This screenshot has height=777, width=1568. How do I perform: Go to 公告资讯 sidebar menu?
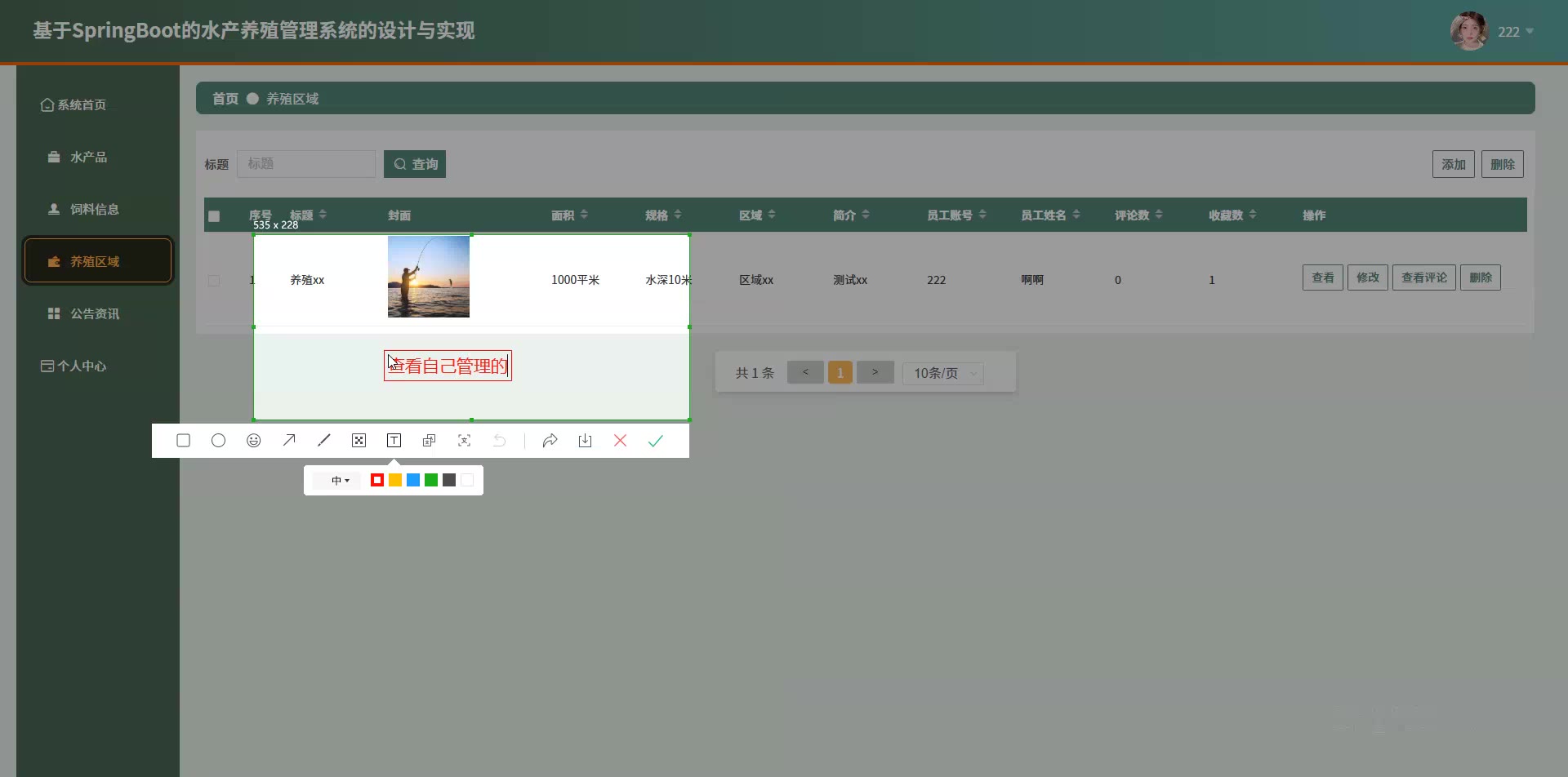pos(94,314)
